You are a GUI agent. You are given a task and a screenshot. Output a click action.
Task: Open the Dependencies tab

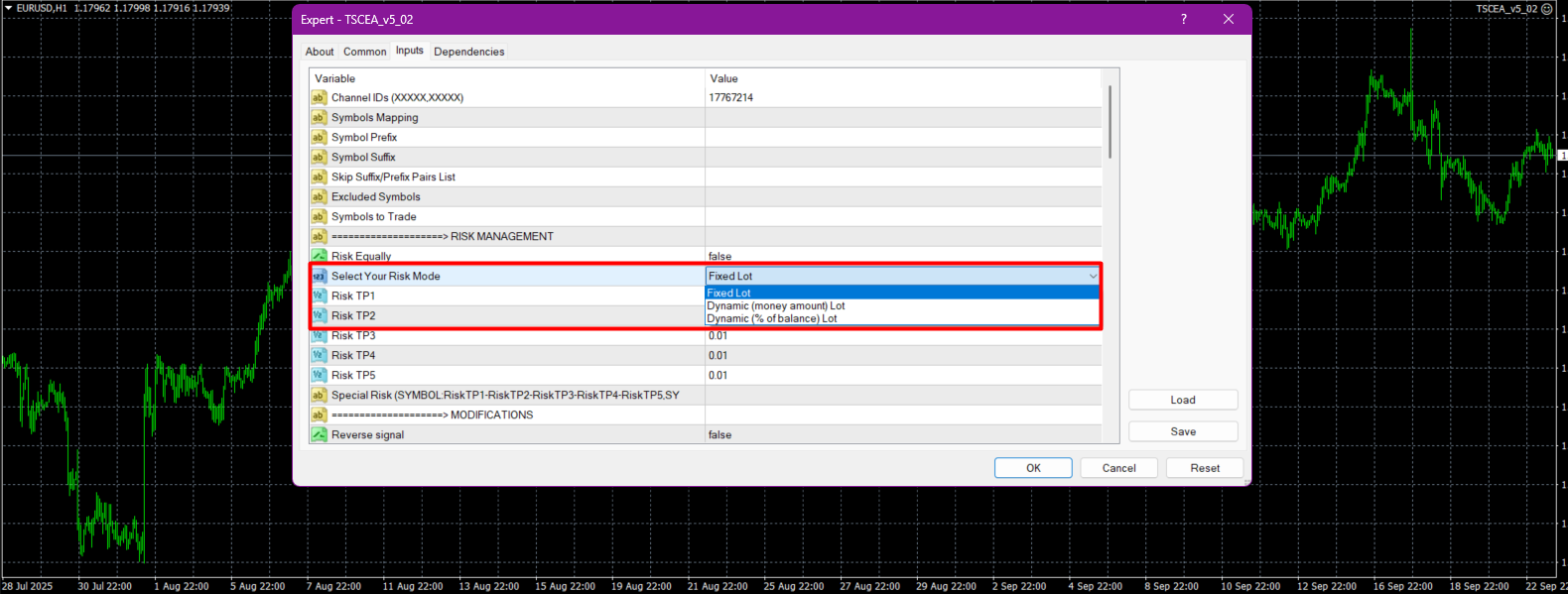(x=468, y=52)
